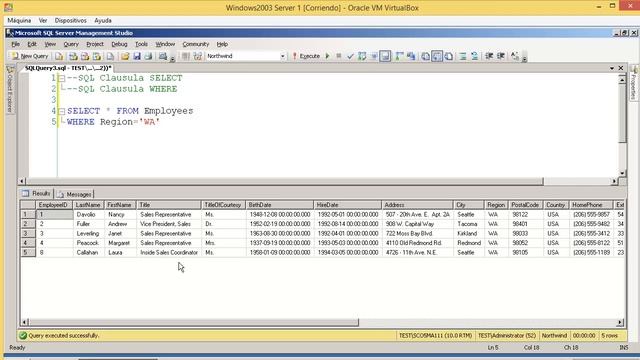
Task: Click the Database Engine Query icon
Action: [x=59, y=56]
